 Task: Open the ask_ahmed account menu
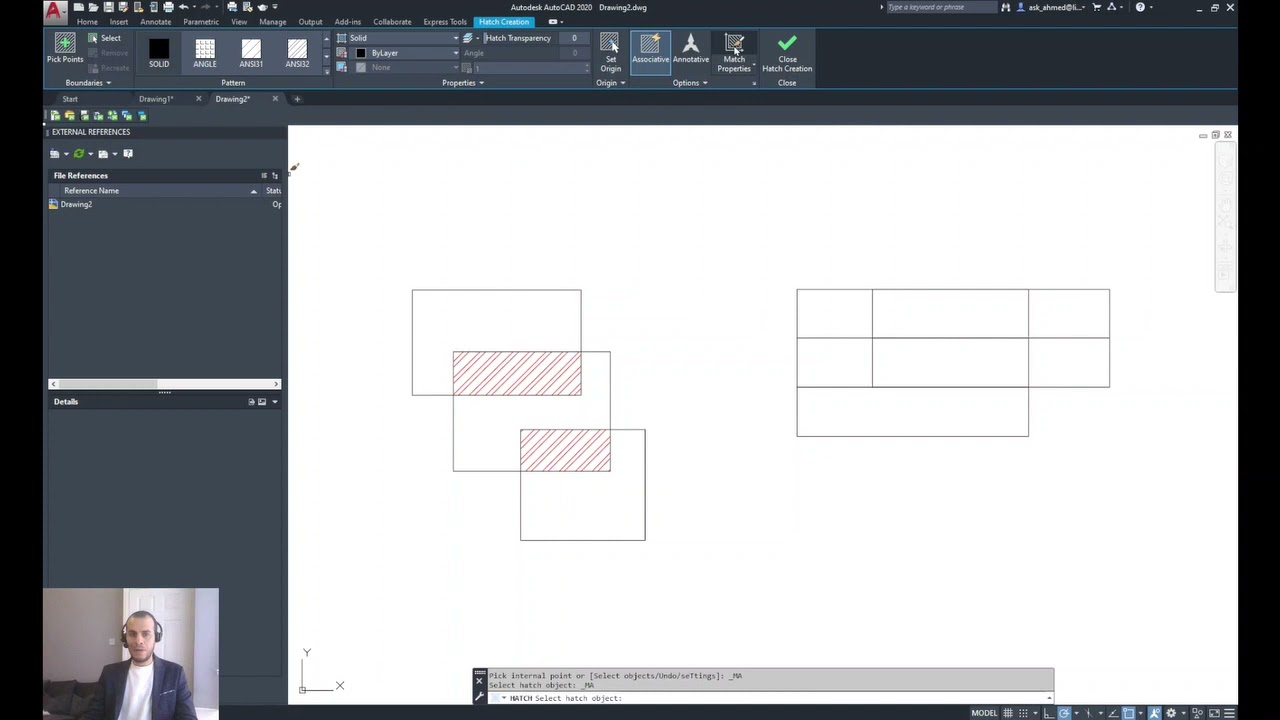(x=1057, y=7)
